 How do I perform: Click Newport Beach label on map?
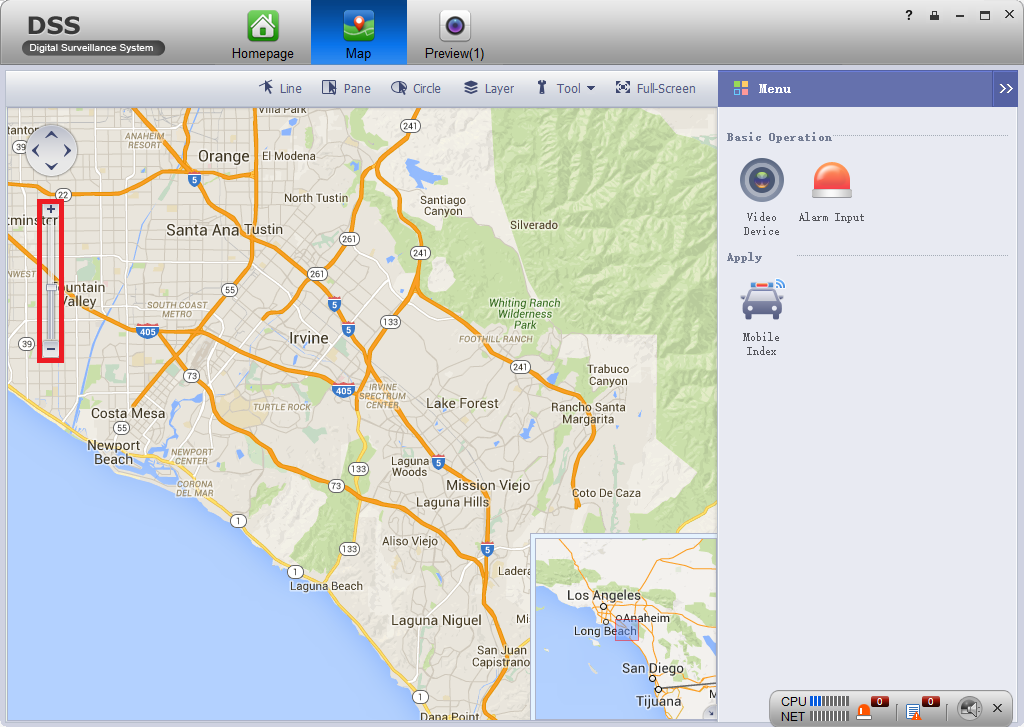click(x=114, y=452)
